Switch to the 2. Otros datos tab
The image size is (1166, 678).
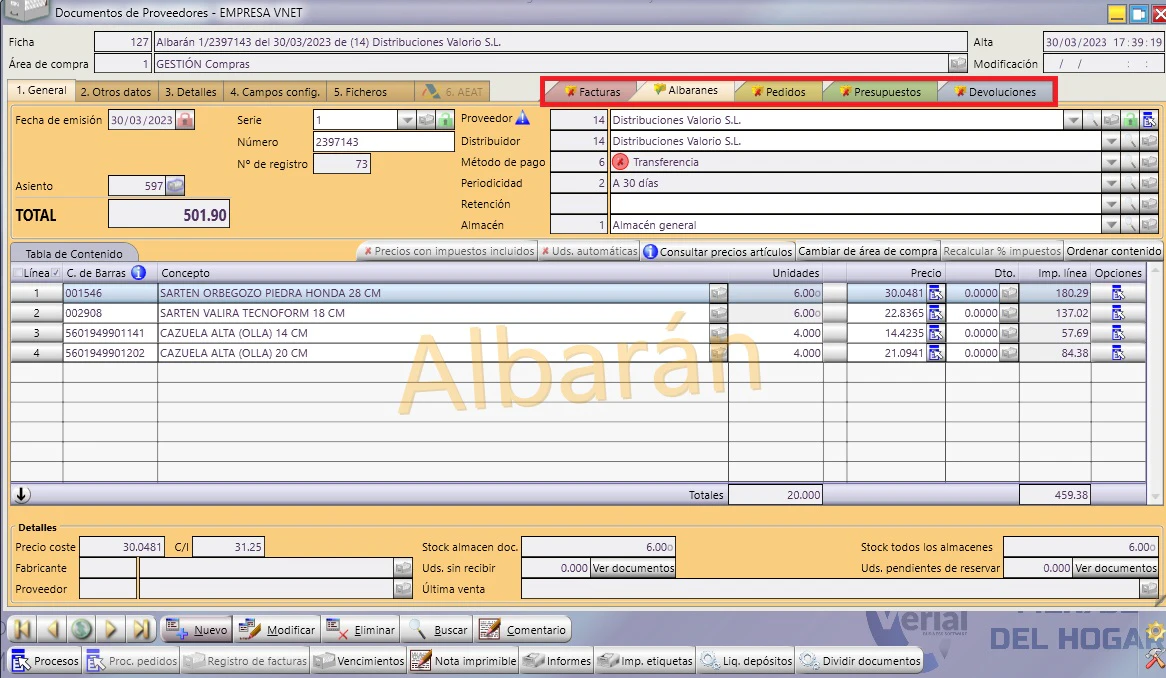116,91
